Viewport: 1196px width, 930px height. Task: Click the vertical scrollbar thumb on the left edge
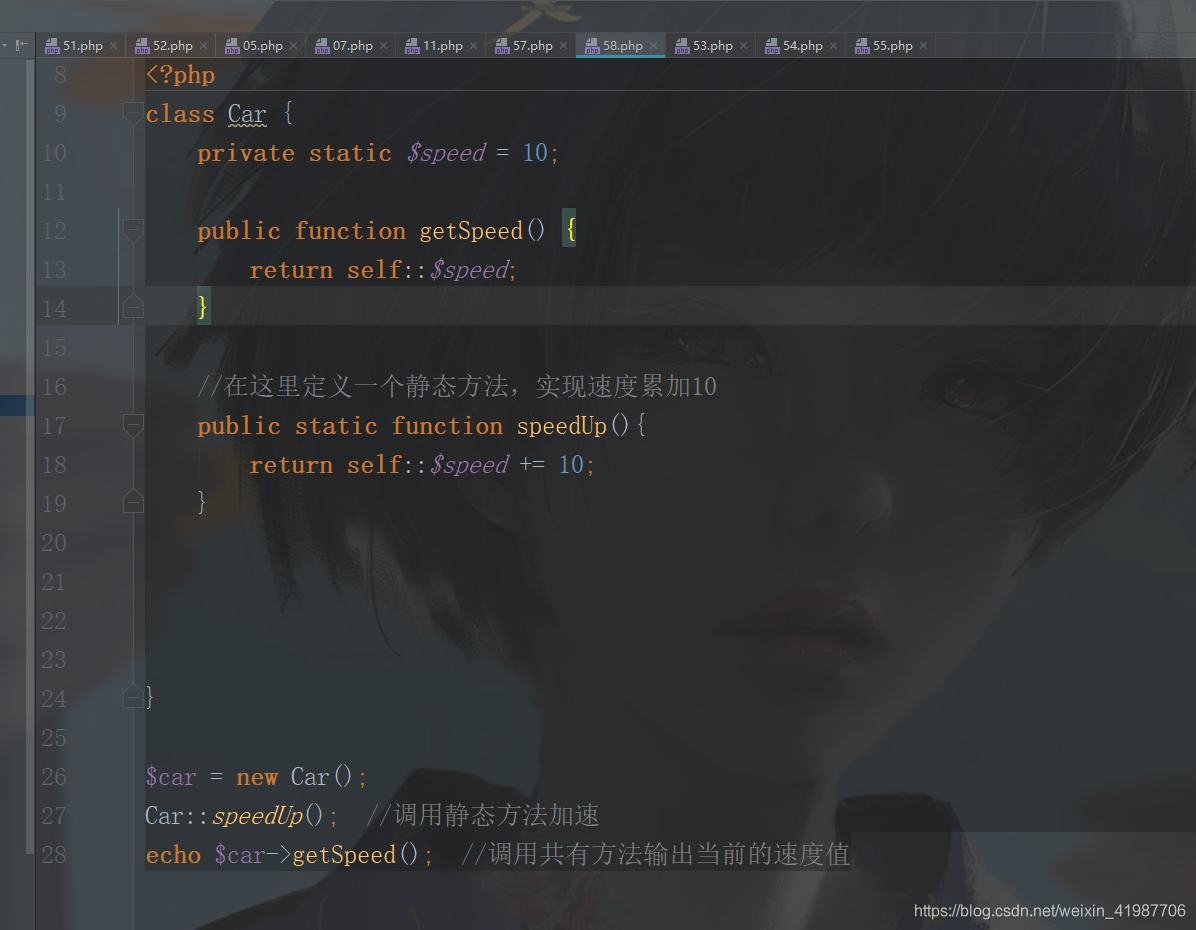point(30,458)
